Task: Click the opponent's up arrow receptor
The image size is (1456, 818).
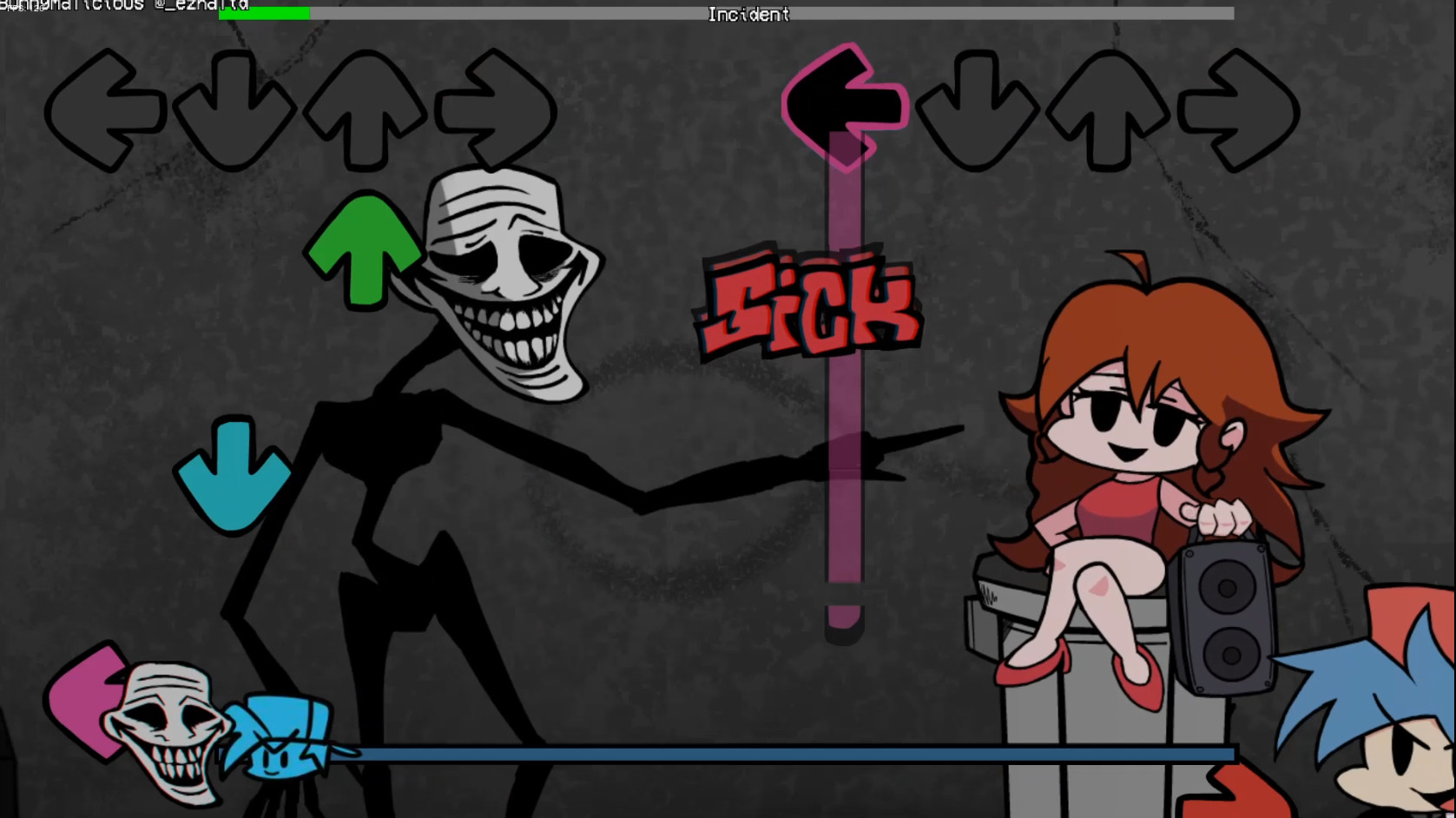Action: pyautogui.click(x=365, y=110)
